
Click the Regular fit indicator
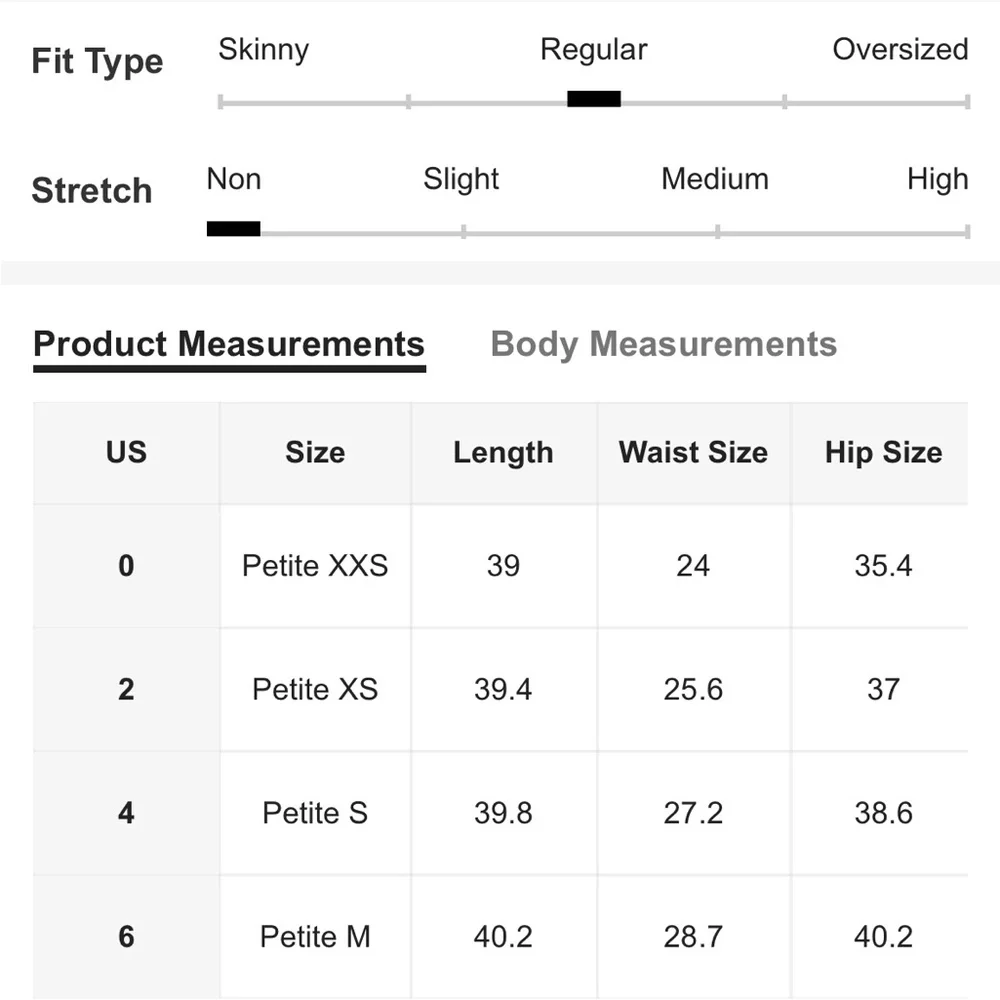[594, 98]
